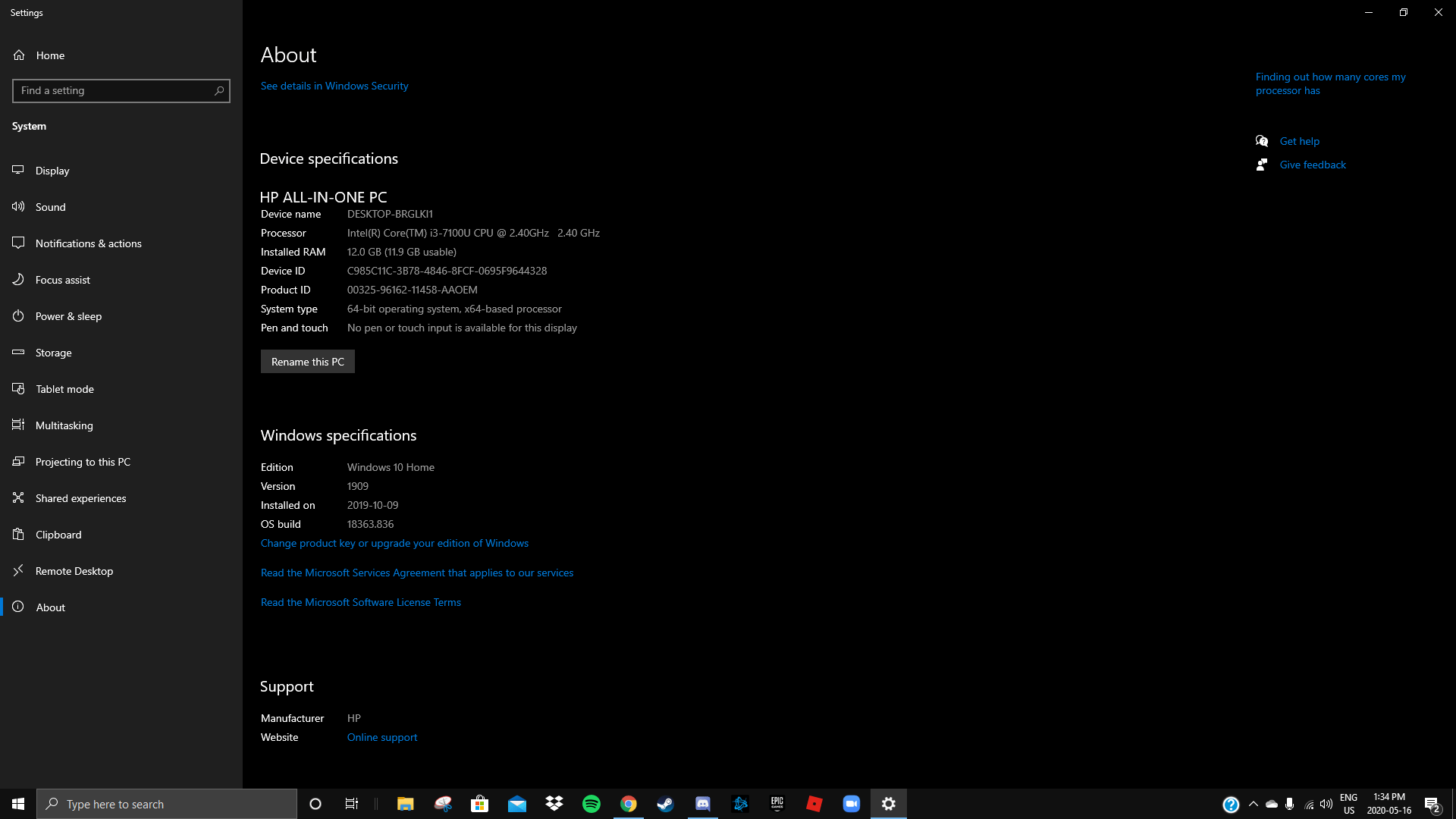The width and height of the screenshot is (1456, 819).
Task: Click the taskbar clock showing 1:34 PM
Action: pyautogui.click(x=1389, y=804)
